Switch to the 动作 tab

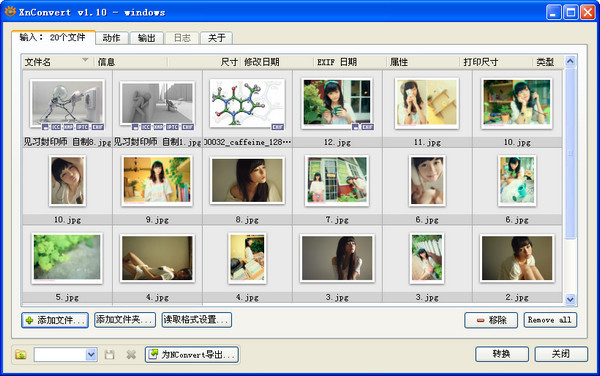[x=111, y=38]
